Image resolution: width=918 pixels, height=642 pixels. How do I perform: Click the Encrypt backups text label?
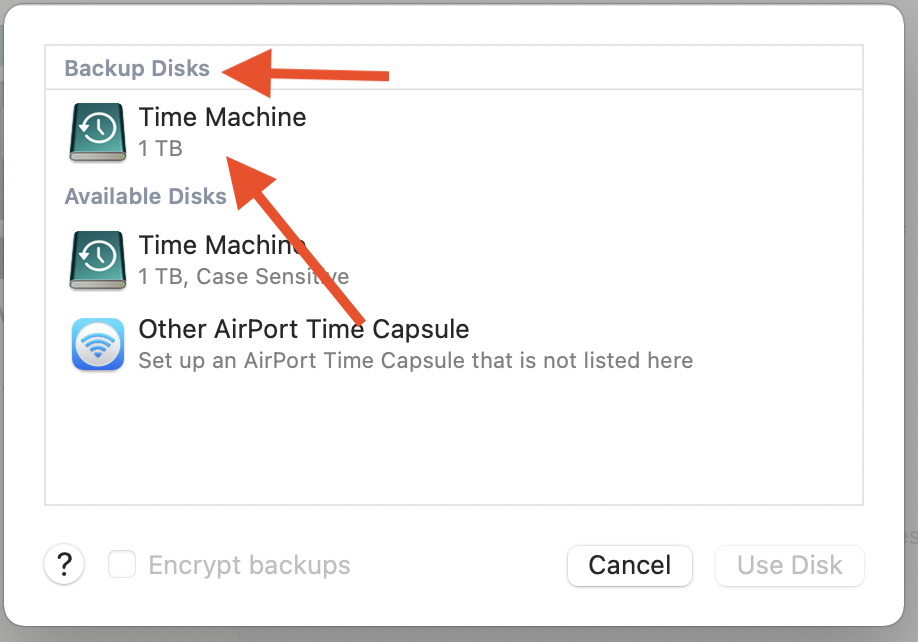(249, 565)
